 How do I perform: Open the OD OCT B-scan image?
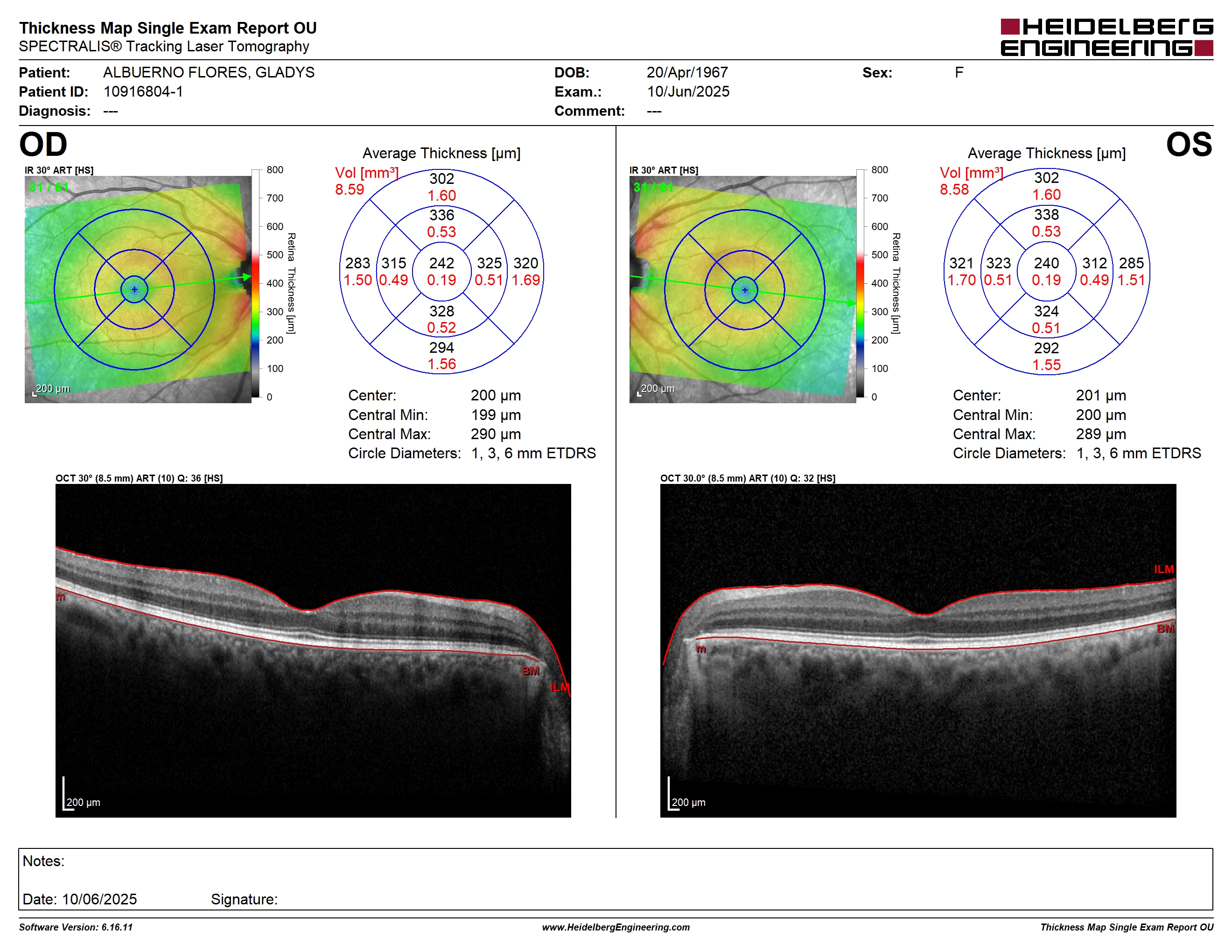[x=313, y=650]
